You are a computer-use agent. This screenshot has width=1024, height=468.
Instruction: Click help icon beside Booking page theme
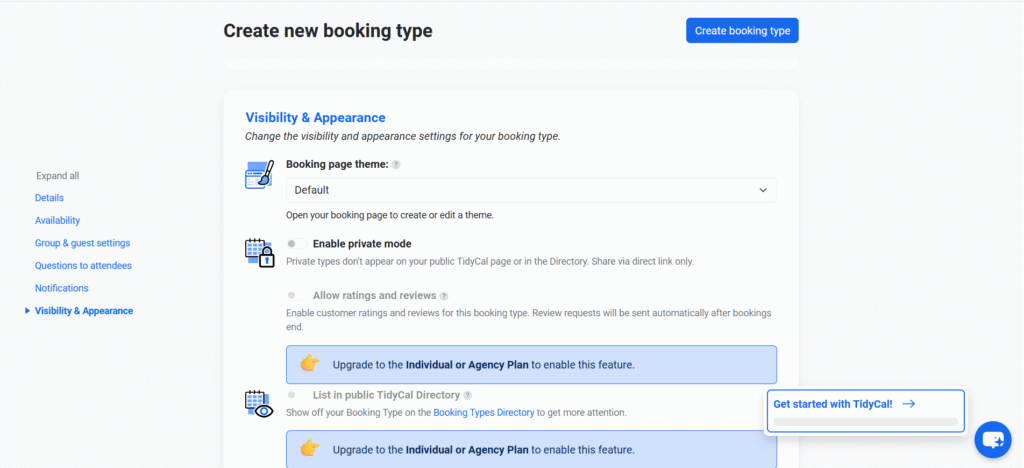click(396, 165)
